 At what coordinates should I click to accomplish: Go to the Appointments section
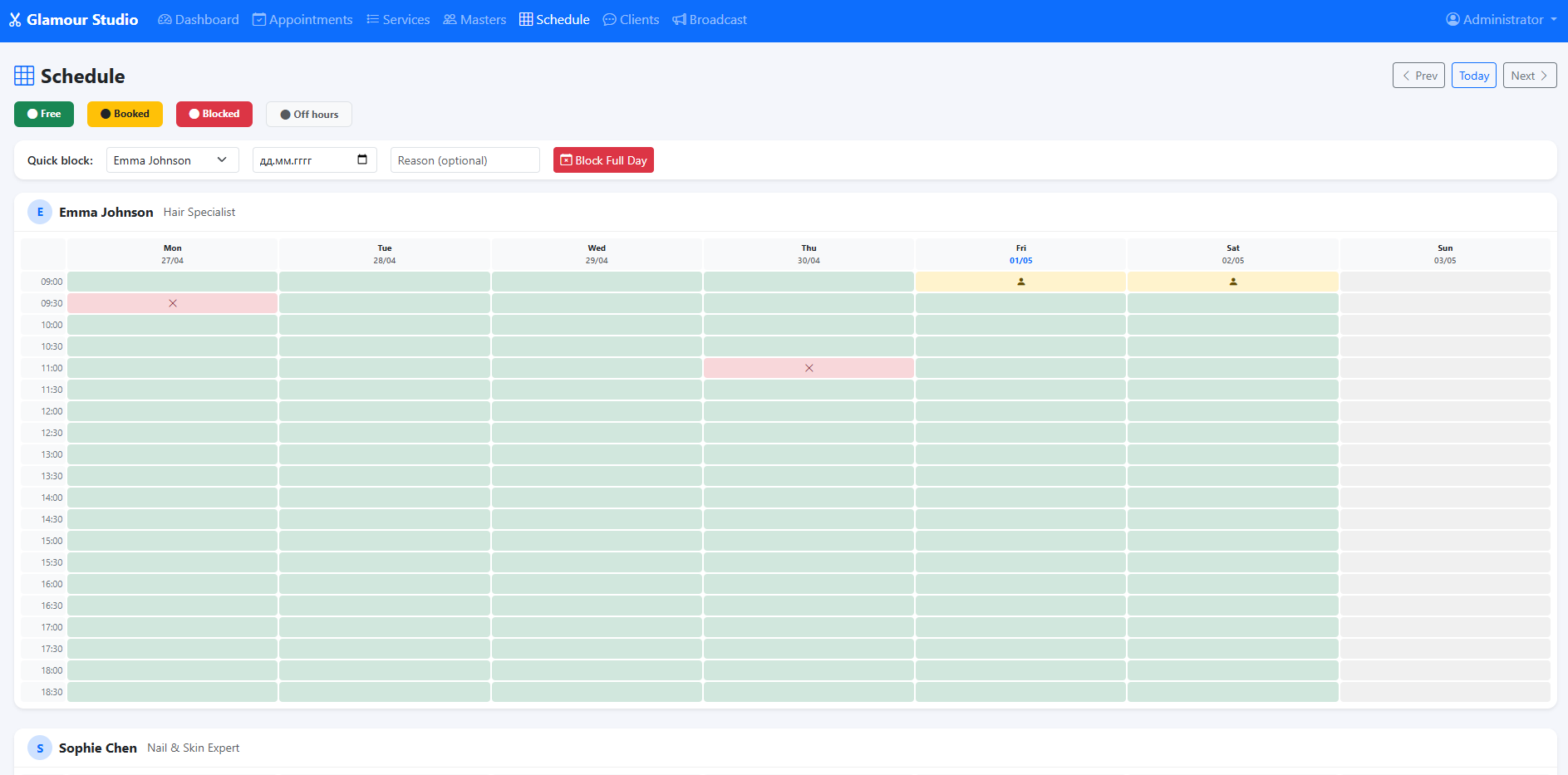click(302, 20)
